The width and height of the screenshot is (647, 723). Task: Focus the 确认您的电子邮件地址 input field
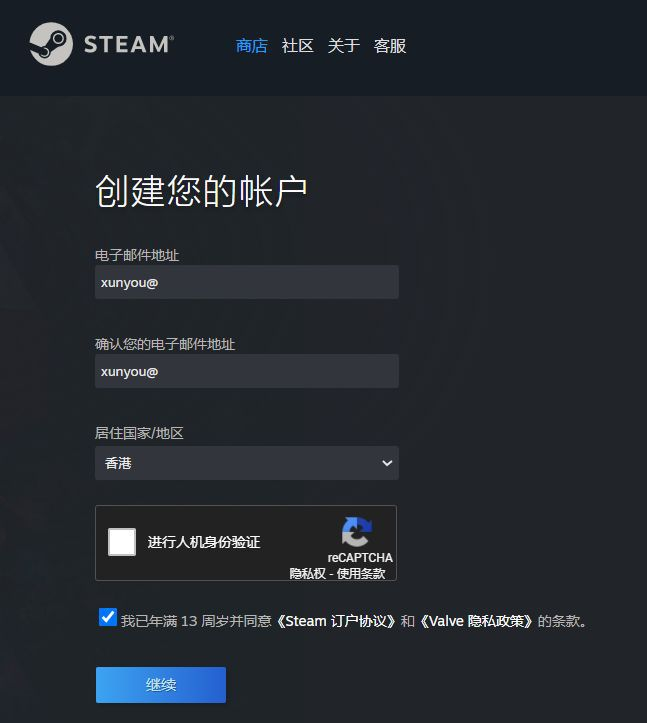247,371
